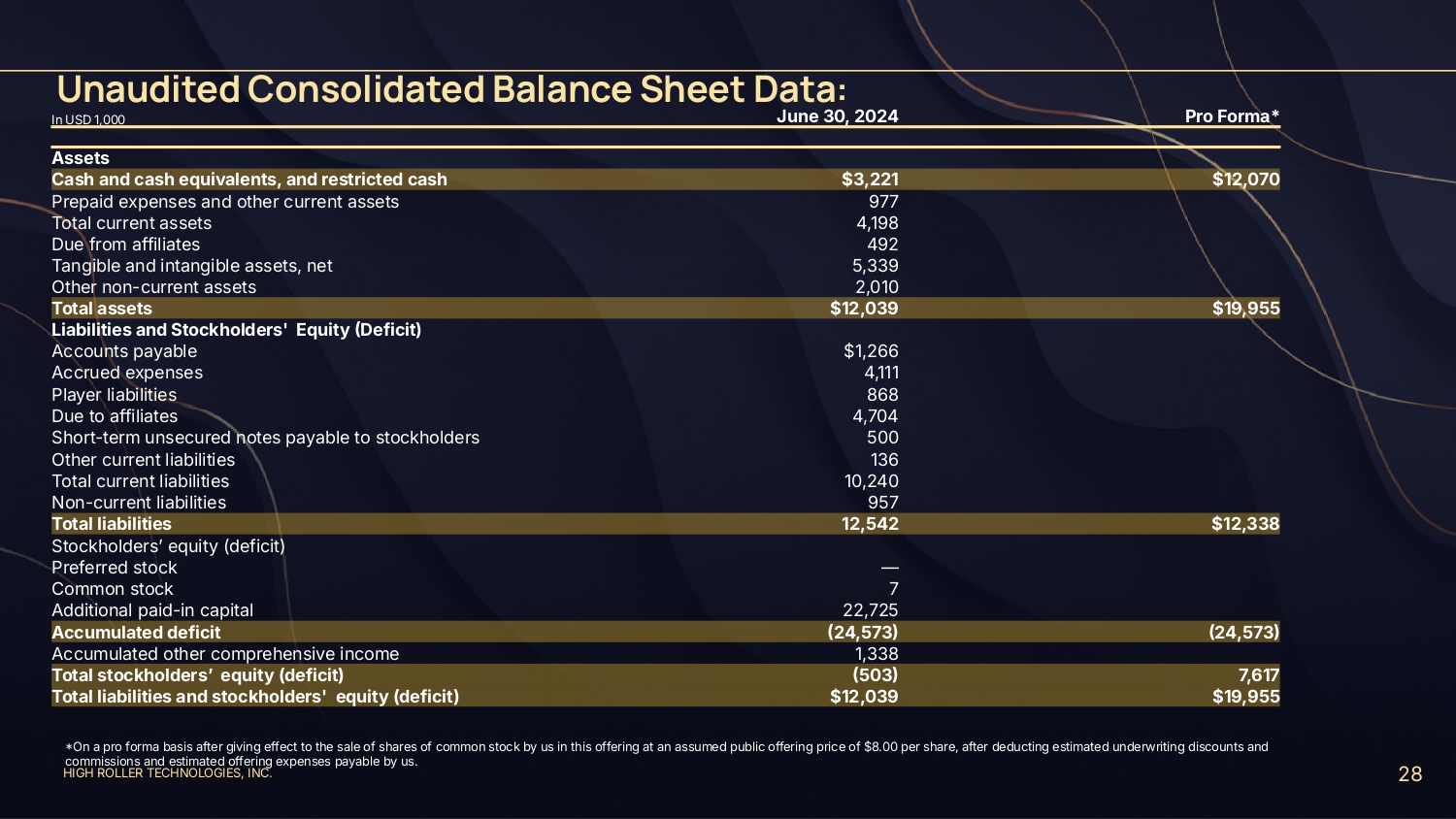The height and width of the screenshot is (819, 1456).
Task: Select the 'Player liabilities' row label
Action: [115, 395]
